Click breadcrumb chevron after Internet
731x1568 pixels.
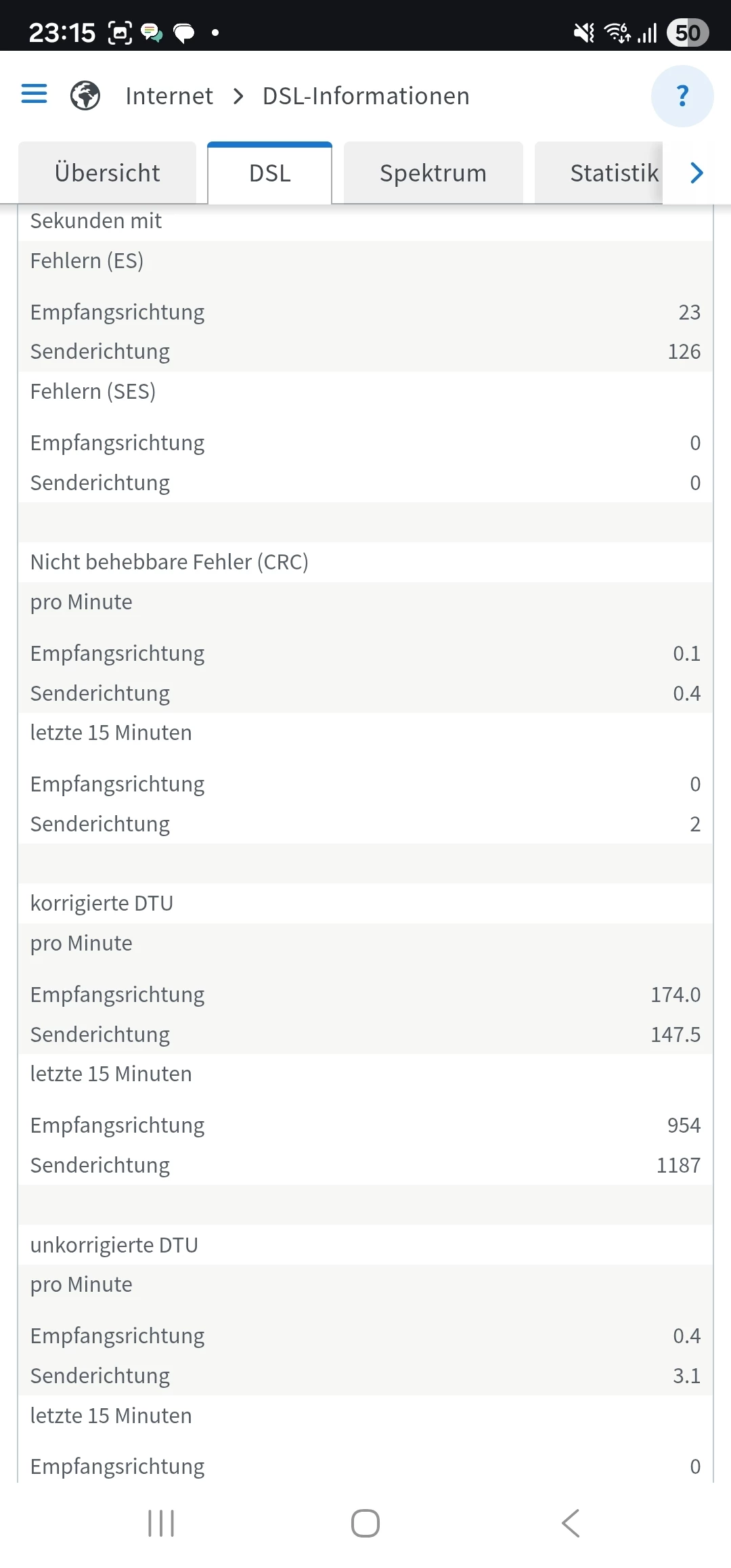click(x=238, y=96)
